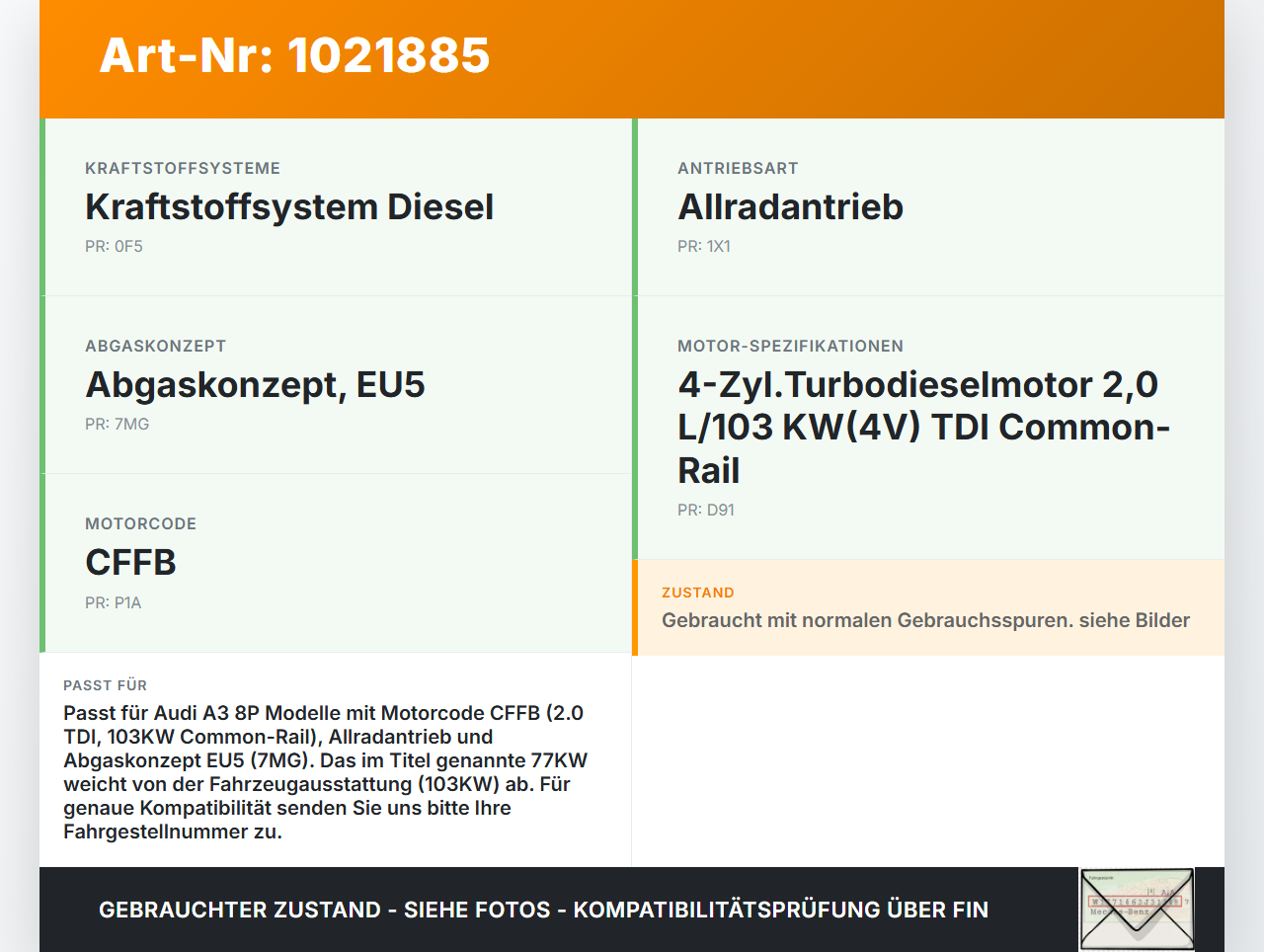The image size is (1264, 952).
Task: Click the envelope VIN graphic thumbnail
Action: (x=1137, y=908)
